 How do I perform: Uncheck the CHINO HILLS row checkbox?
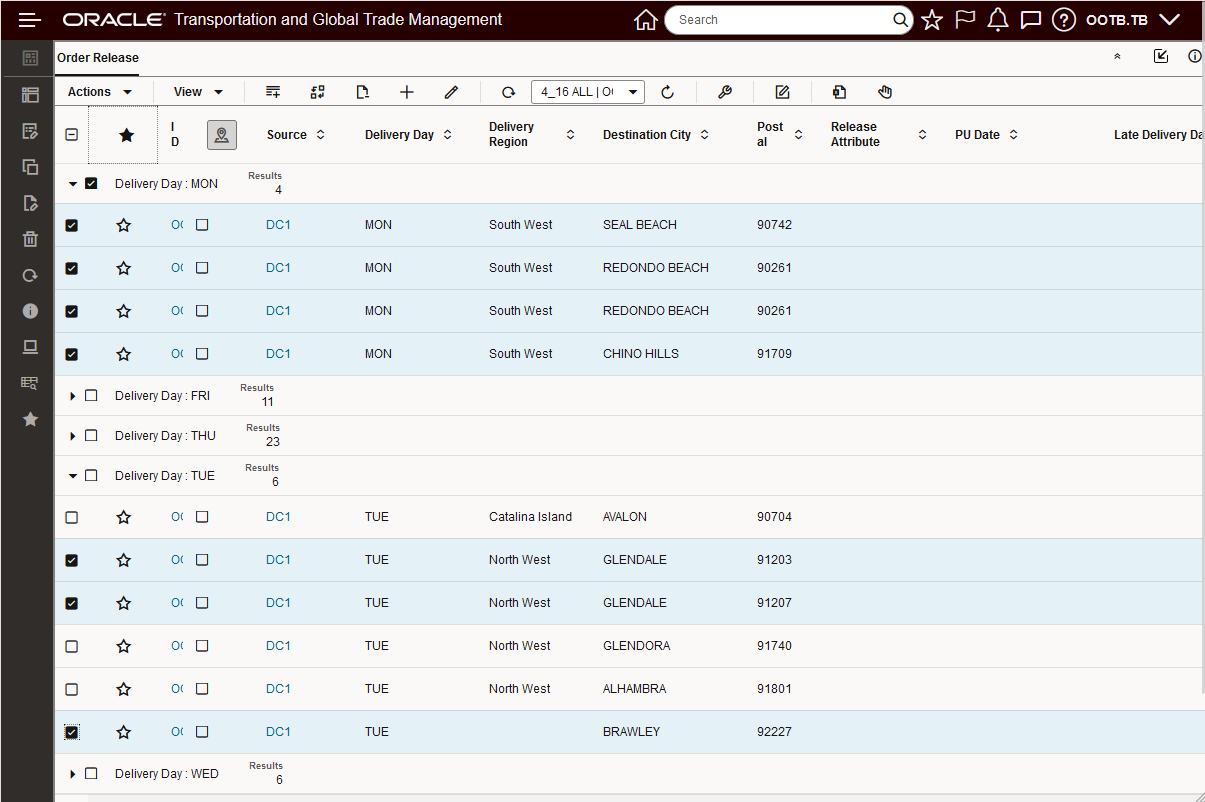[71, 355]
